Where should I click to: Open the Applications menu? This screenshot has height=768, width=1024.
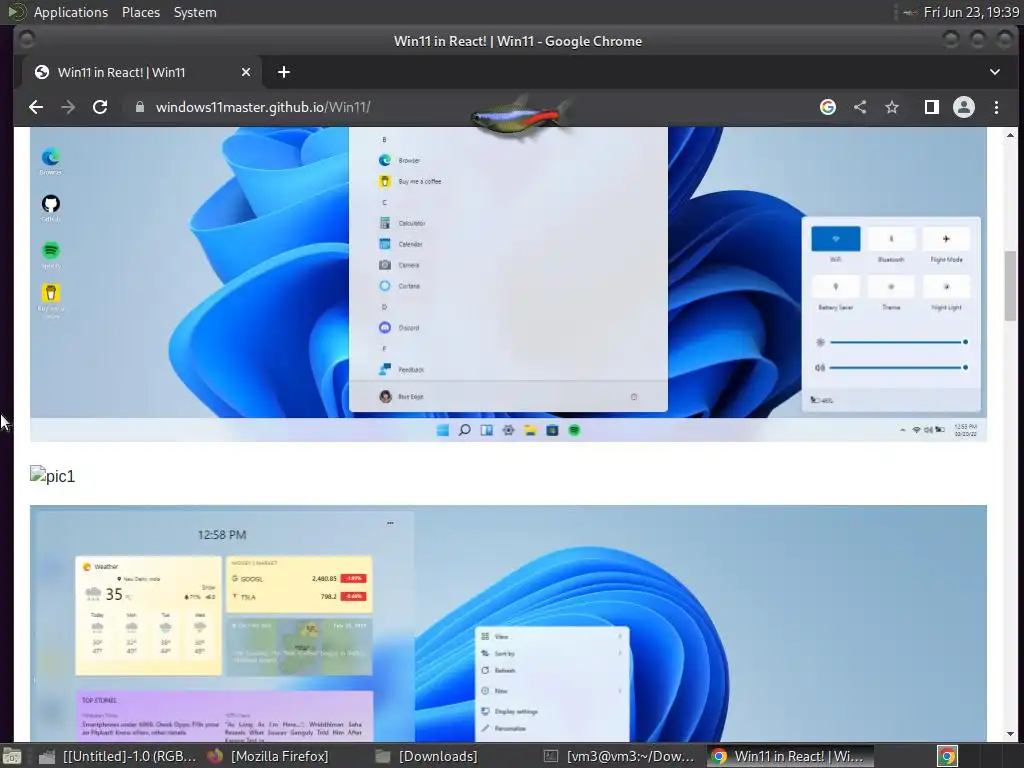coord(71,12)
